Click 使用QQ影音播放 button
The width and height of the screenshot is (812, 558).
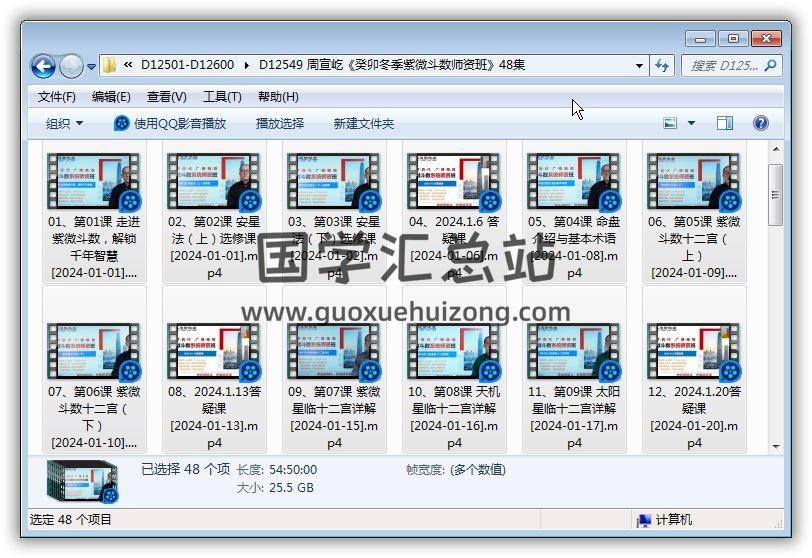170,123
